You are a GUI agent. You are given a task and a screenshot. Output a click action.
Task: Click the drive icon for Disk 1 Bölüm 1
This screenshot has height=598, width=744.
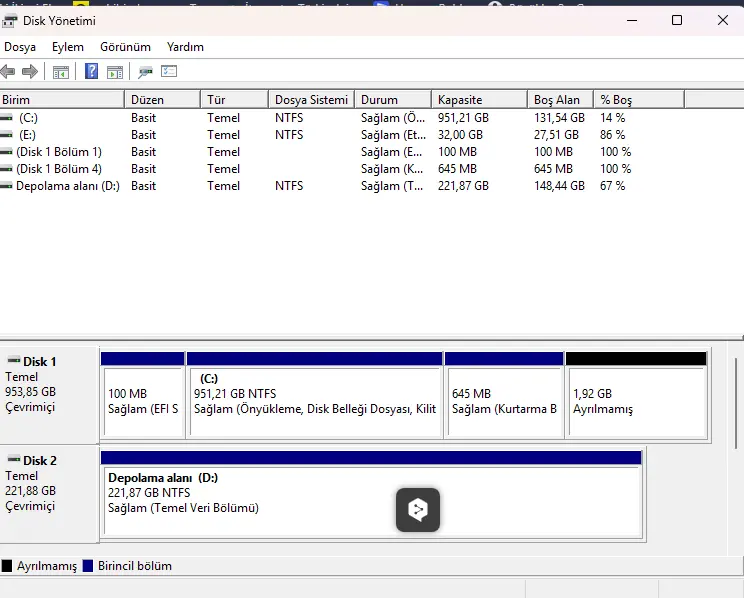tap(7, 151)
